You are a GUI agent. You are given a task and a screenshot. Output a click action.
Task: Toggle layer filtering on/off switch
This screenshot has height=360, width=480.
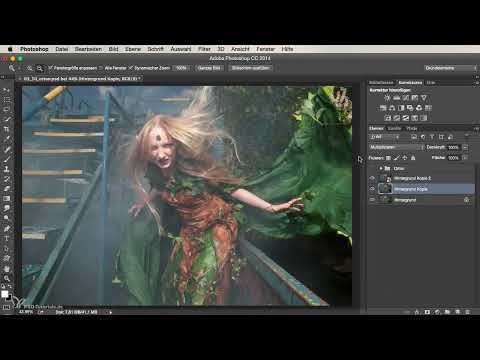[467, 136]
